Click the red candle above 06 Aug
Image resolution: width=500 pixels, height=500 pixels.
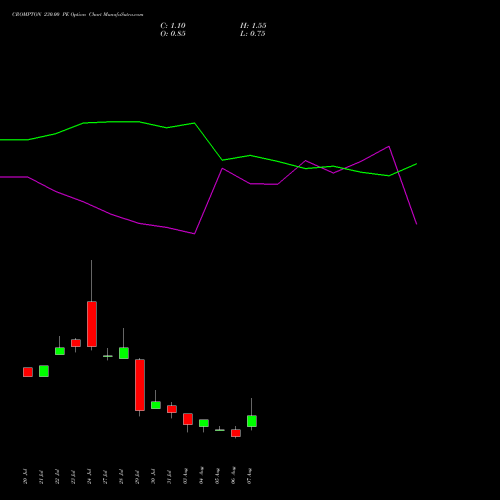[x=236, y=433]
